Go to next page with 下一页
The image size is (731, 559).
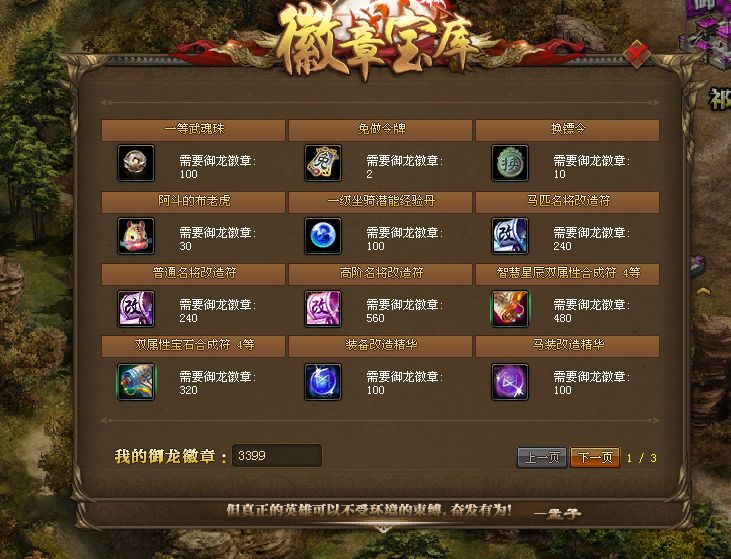pos(595,457)
